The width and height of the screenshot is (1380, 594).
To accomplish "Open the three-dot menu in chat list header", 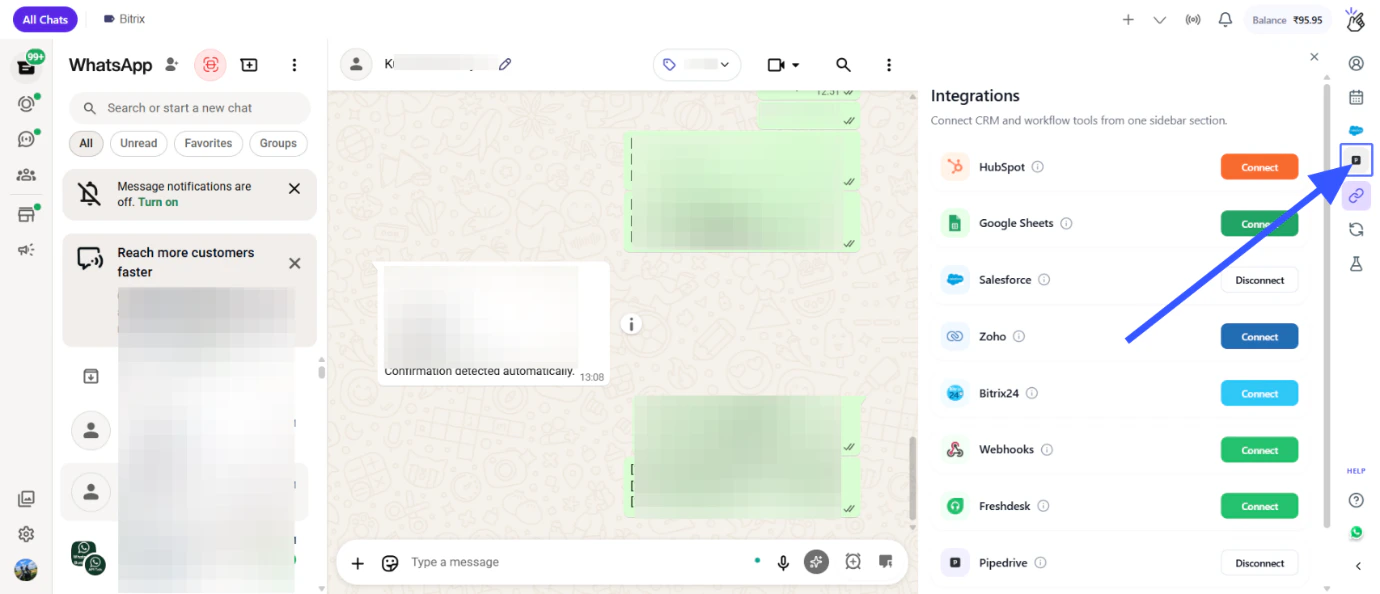I will coord(294,65).
